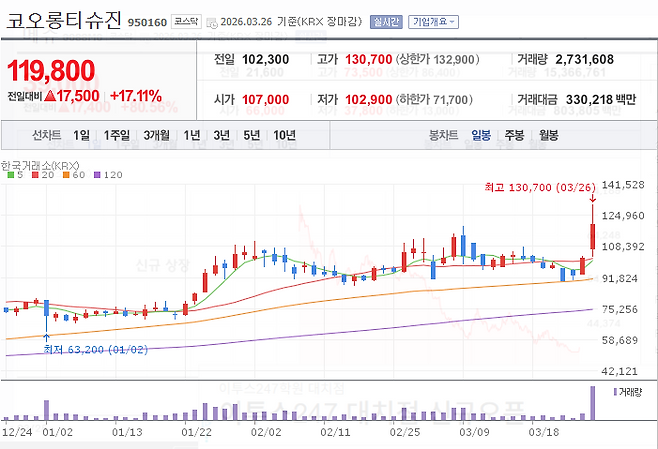
Task: Switch to 일봉 daily candle chart
Action: tap(481, 135)
